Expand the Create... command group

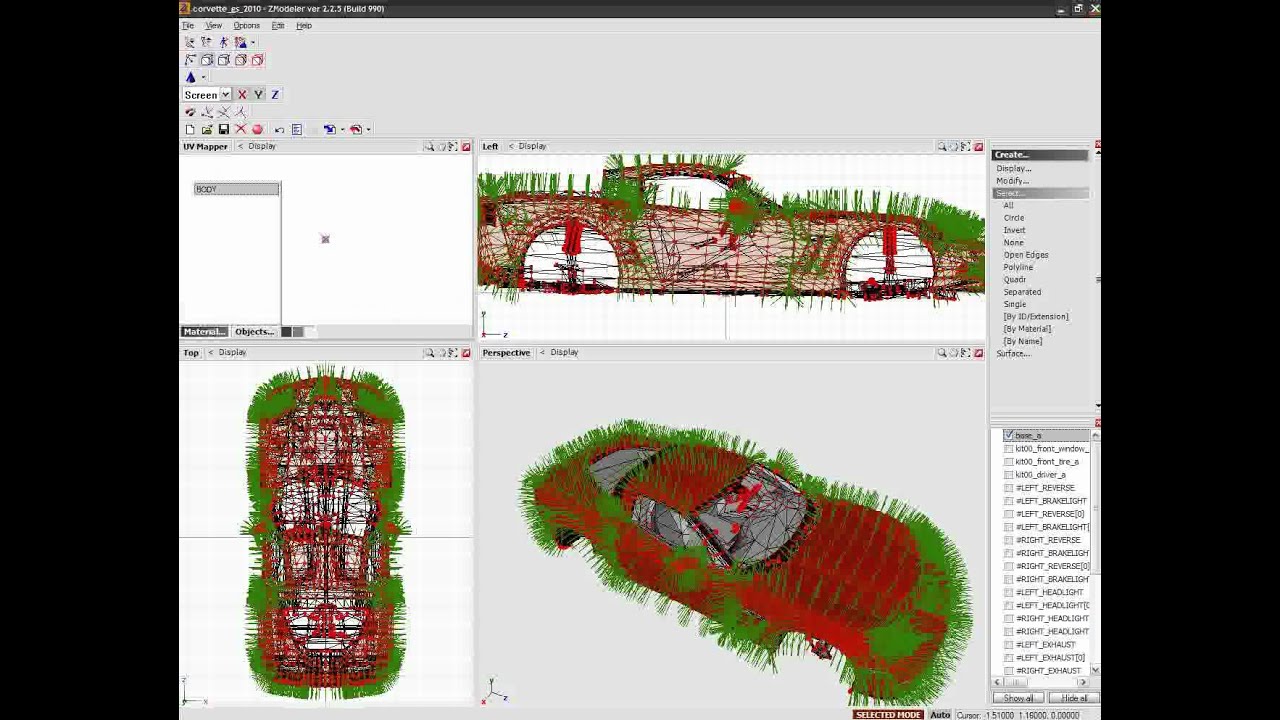click(1040, 155)
